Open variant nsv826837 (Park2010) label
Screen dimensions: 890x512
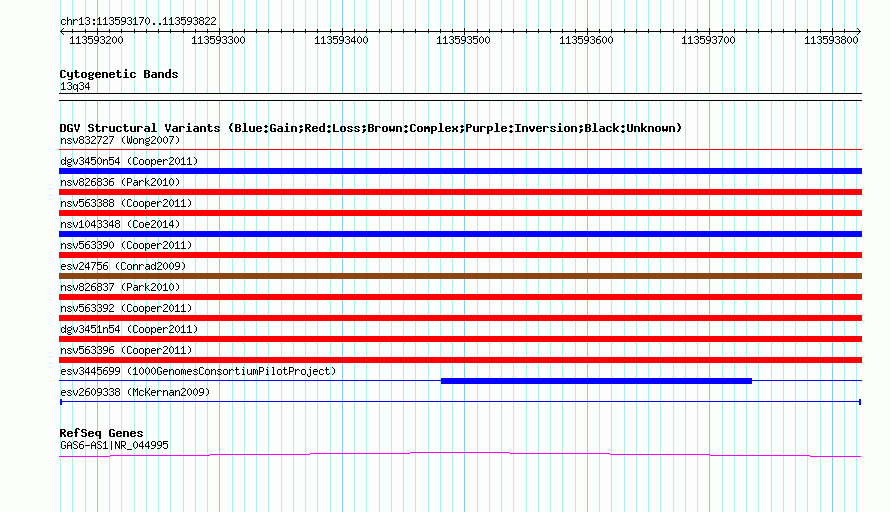pyautogui.click(x=120, y=287)
